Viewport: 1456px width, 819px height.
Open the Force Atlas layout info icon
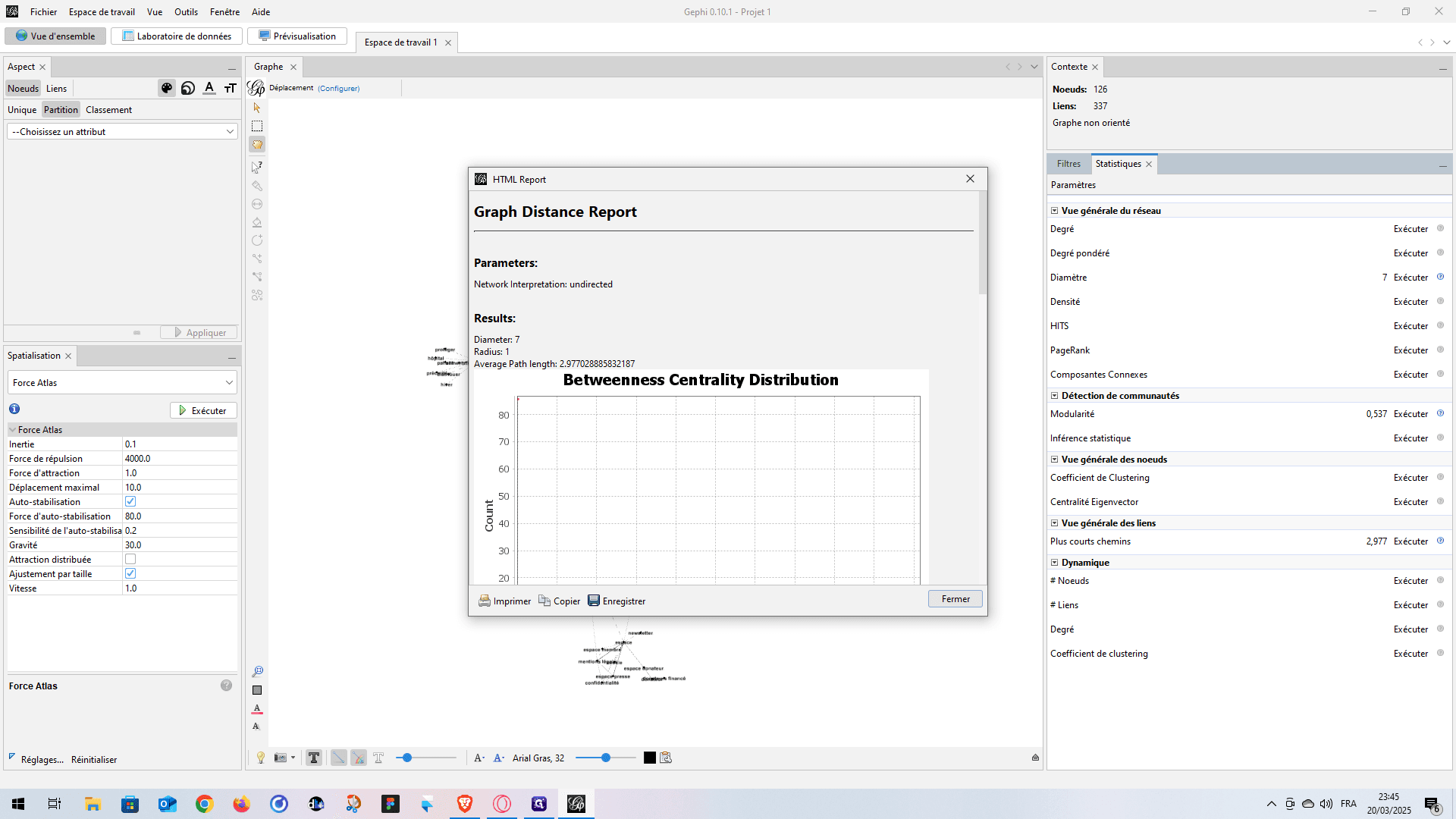(x=14, y=409)
